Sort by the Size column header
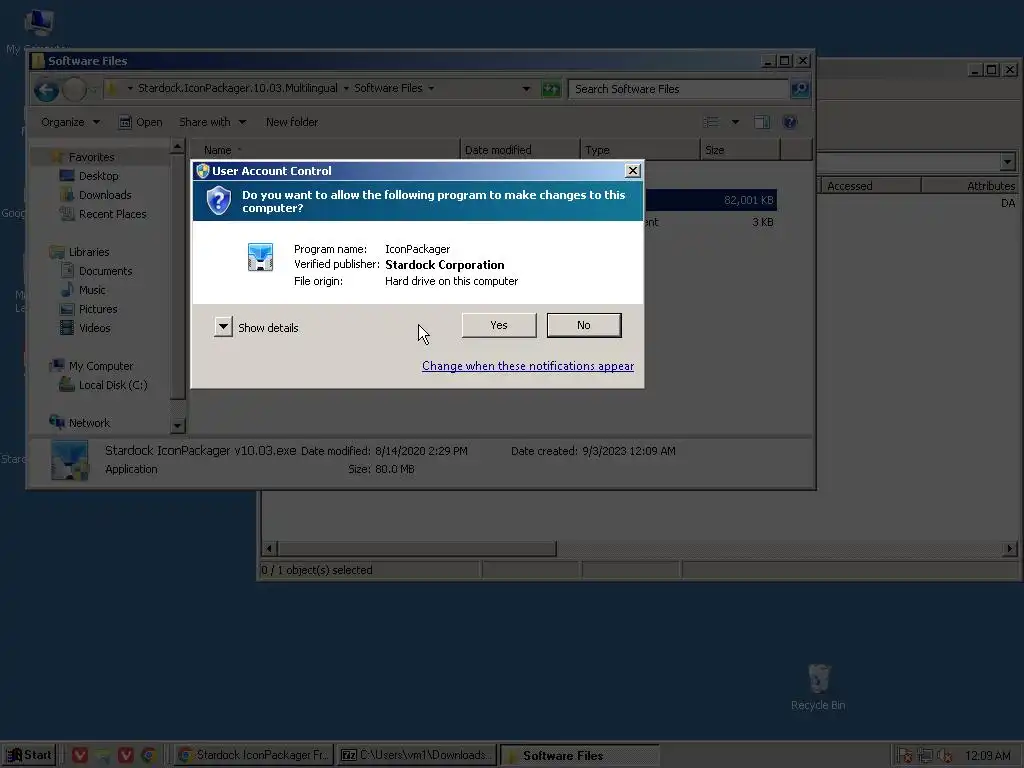1024x768 pixels. pyautogui.click(x=740, y=150)
